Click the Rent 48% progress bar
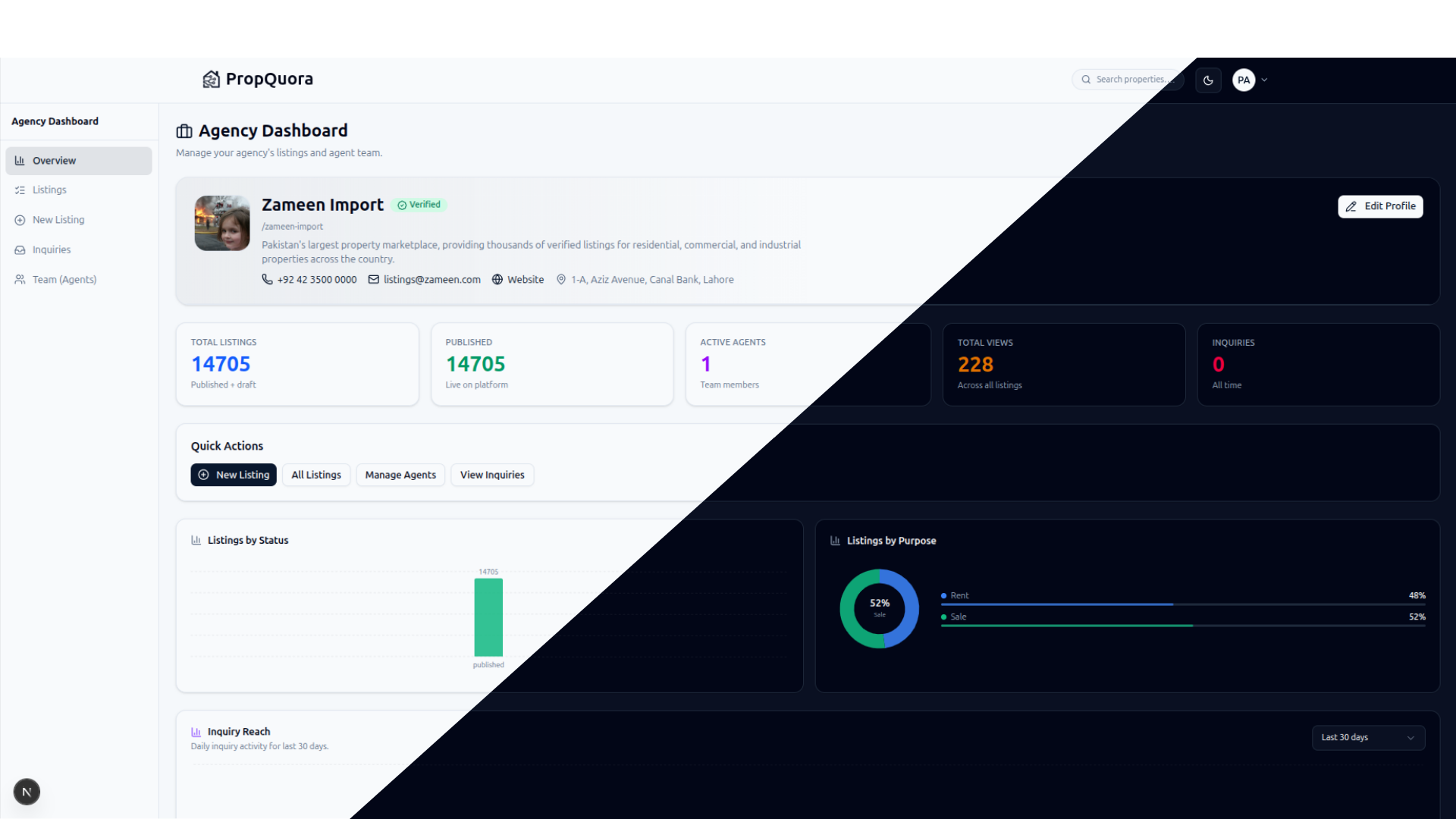1456x819 pixels. pos(1183,604)
